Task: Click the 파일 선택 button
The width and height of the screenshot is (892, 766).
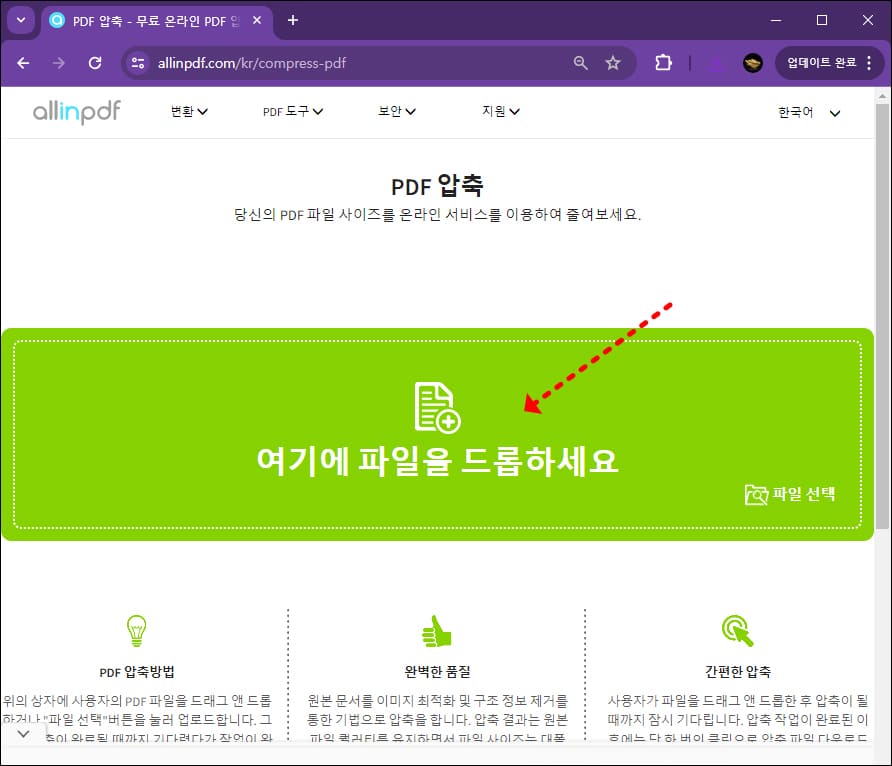Action: [x=800, y=494]
